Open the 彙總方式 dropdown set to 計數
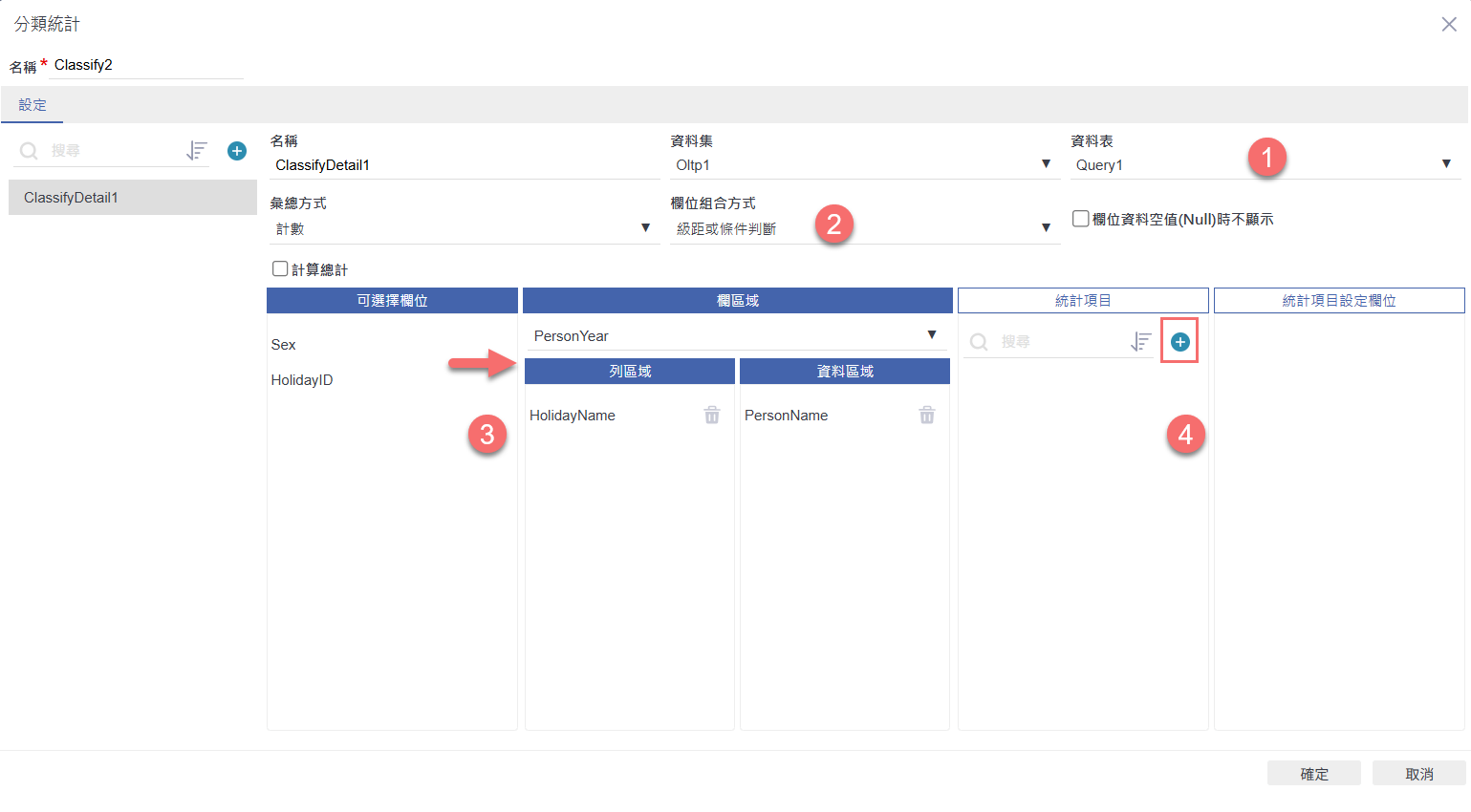The width and height of the screenshot is (1471, 812). pyautogui.click(x=463, y=228)
